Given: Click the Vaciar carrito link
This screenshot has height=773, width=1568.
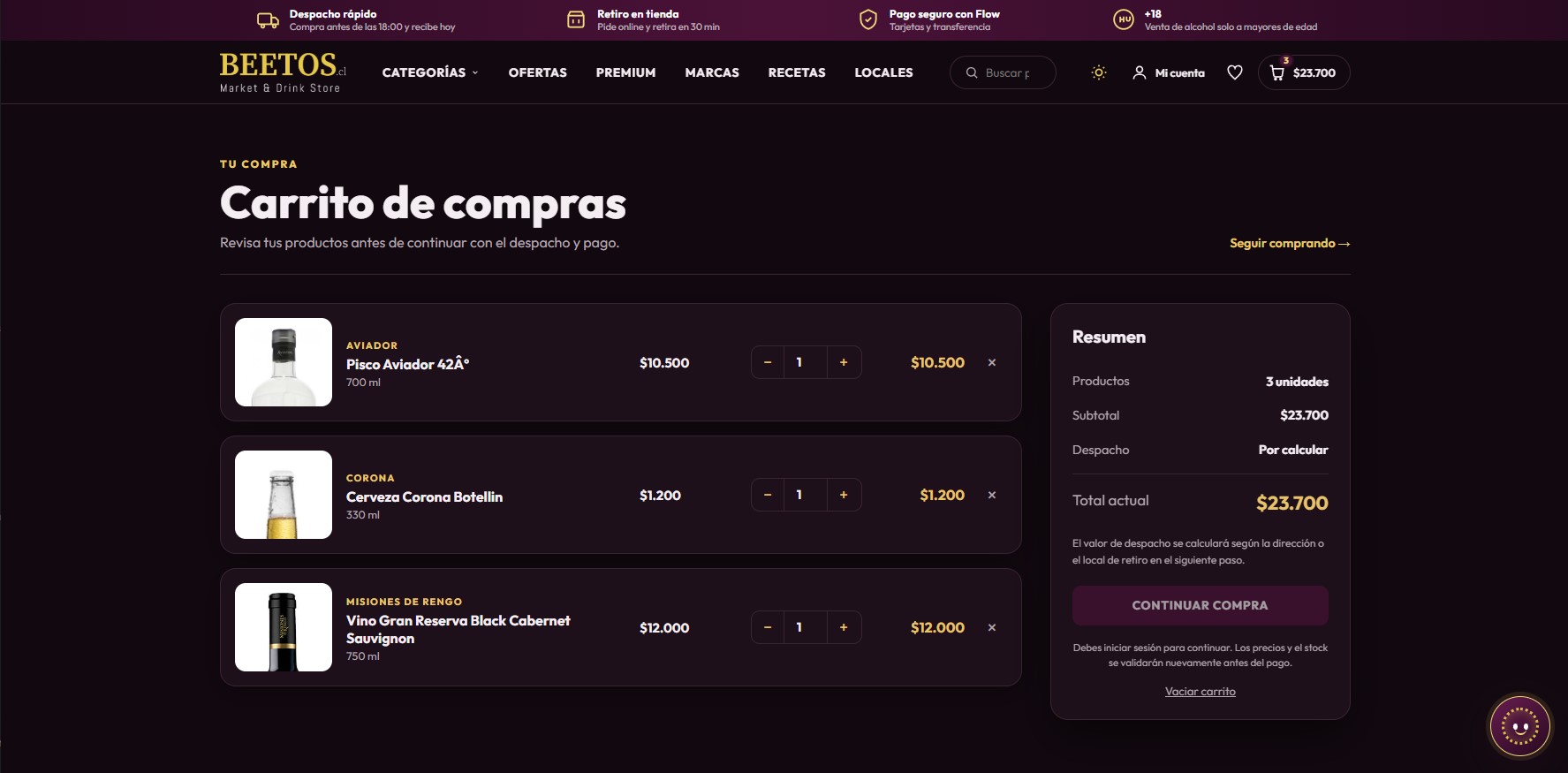Looking at the screenshot, I should pyautogui.click(x=1200, y=692).
